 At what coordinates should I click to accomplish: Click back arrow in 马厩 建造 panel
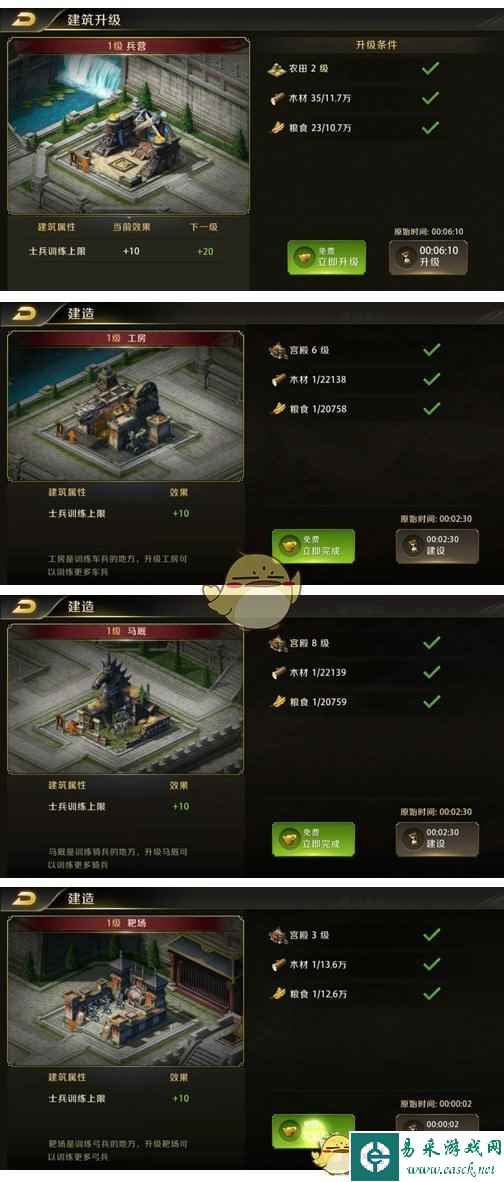(x=26, y=606)
